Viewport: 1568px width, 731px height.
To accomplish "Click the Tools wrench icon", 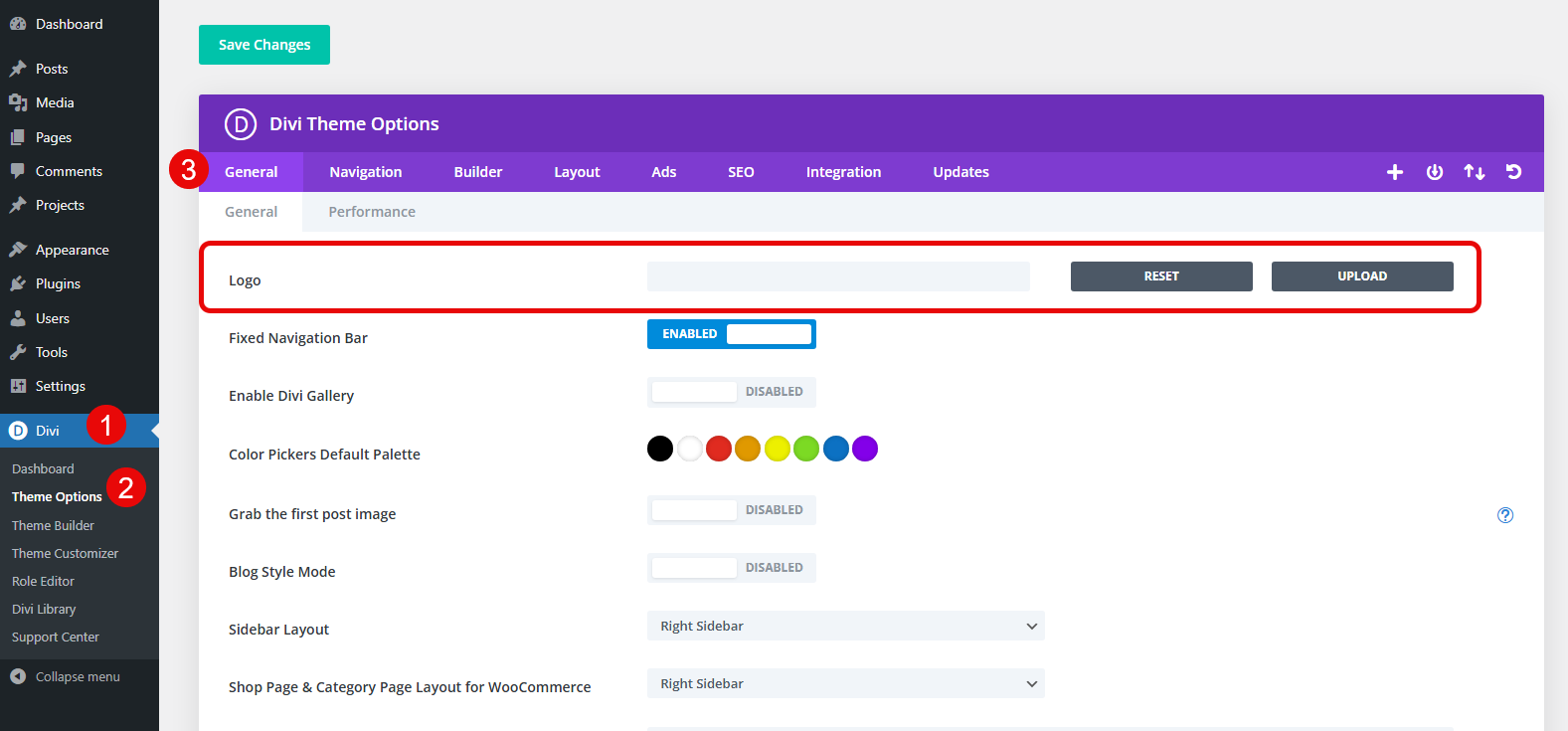I will pos(18,352).
